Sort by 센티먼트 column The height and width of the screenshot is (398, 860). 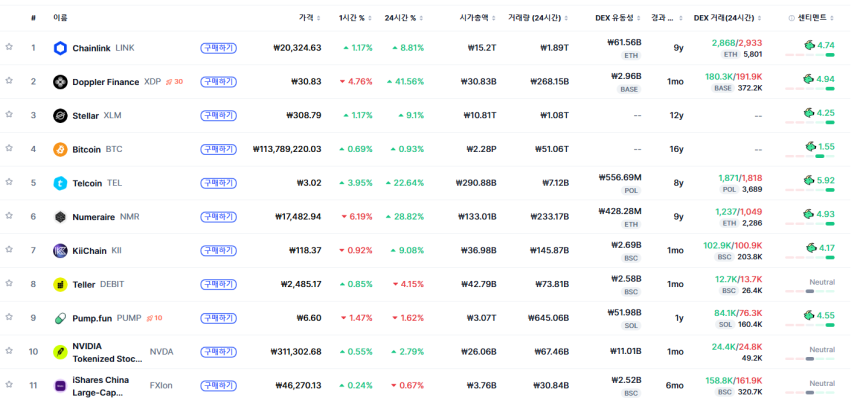pos(816,18)
